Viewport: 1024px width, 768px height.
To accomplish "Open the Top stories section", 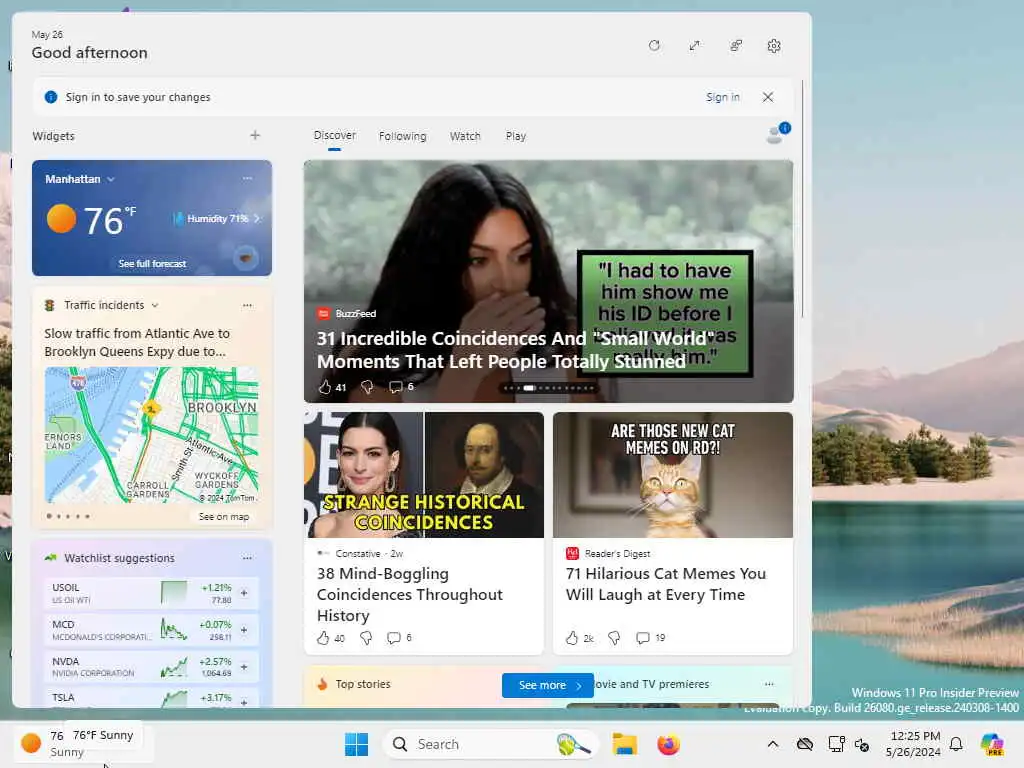I will pyautogui.click(x=362, y=684).
